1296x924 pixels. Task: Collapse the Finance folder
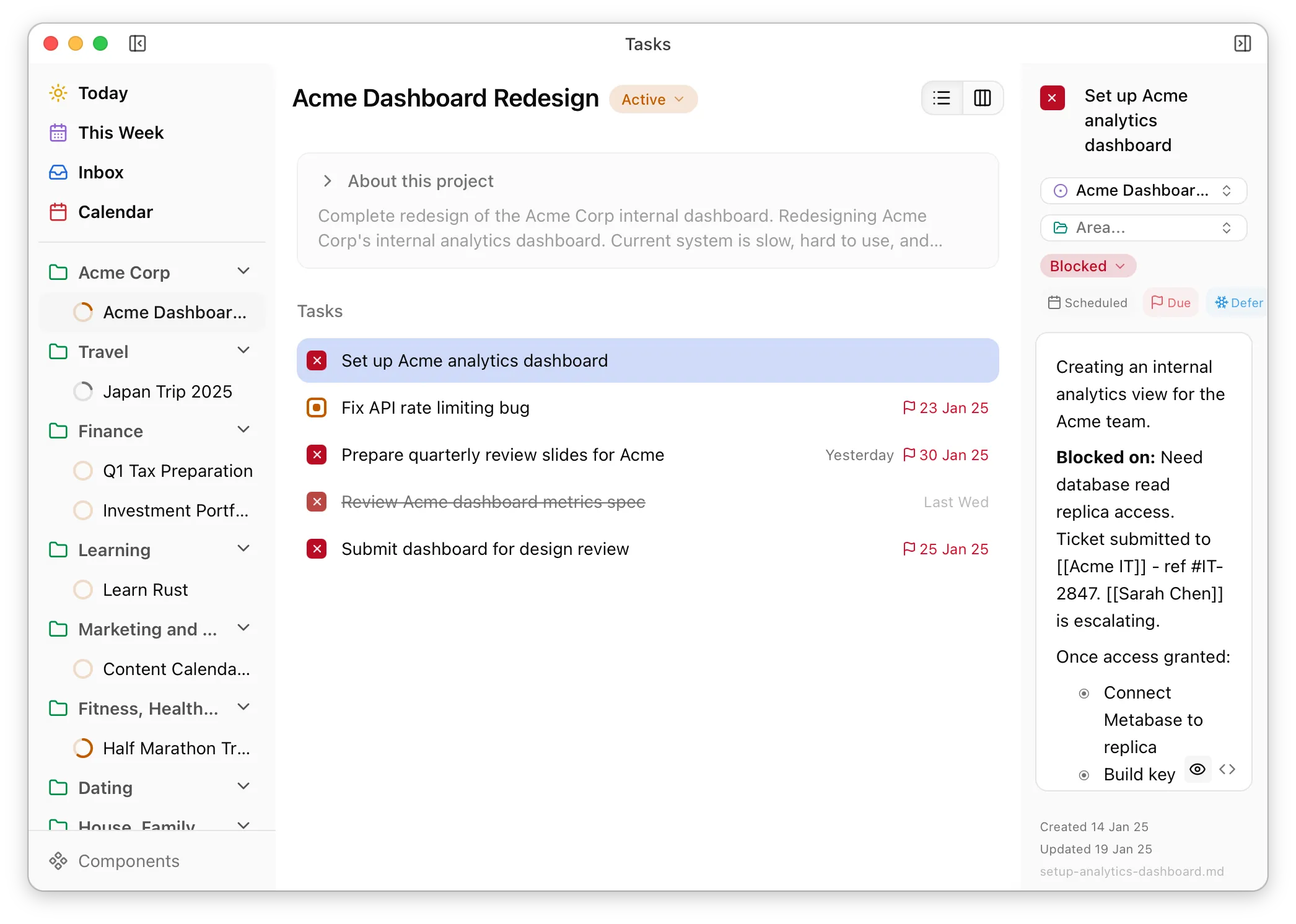point(243,429)
